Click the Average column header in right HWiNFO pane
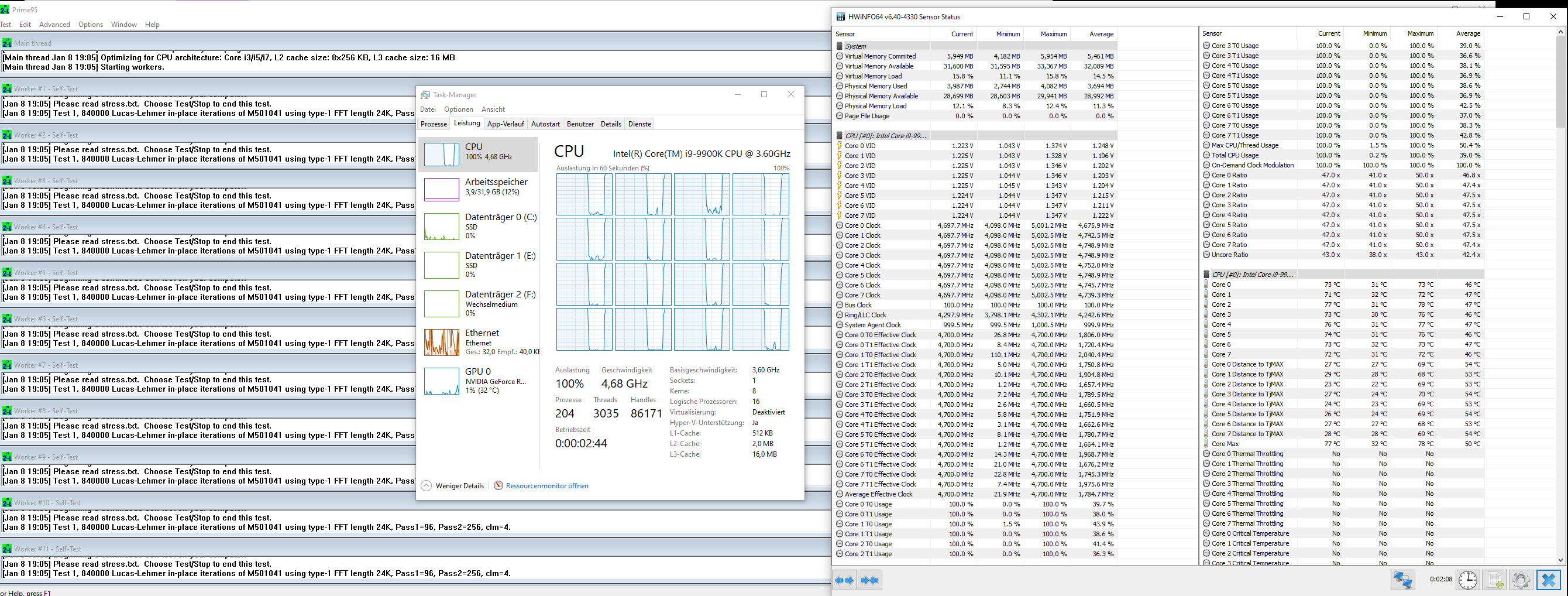Screen dimensions: 1568x596 pos(1461,33)
